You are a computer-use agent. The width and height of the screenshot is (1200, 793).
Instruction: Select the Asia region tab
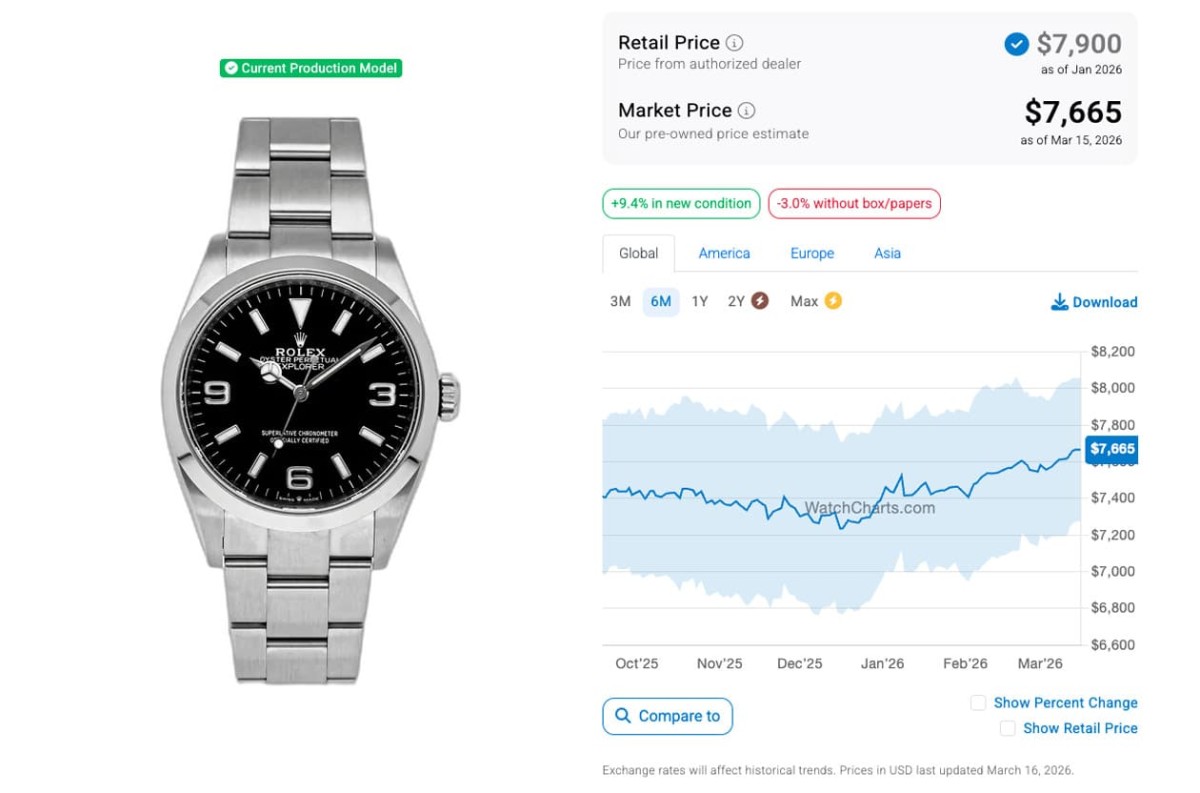pos(887,254)
